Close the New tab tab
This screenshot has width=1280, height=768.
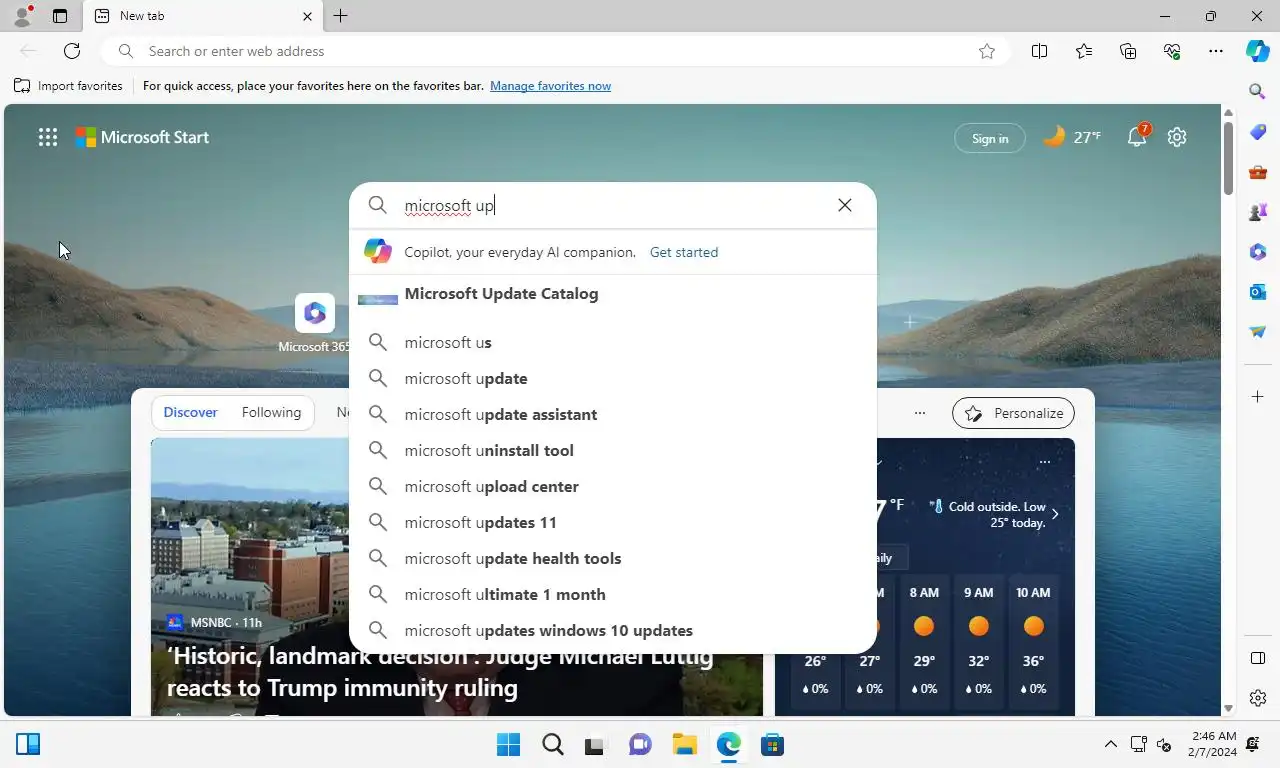tap(307, 16)
